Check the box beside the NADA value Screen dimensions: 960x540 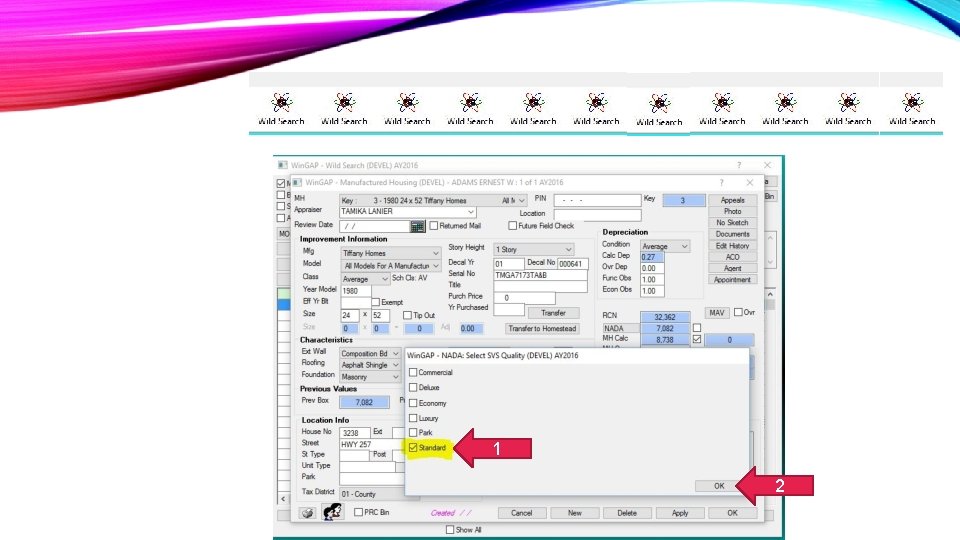tap(697, 328)
